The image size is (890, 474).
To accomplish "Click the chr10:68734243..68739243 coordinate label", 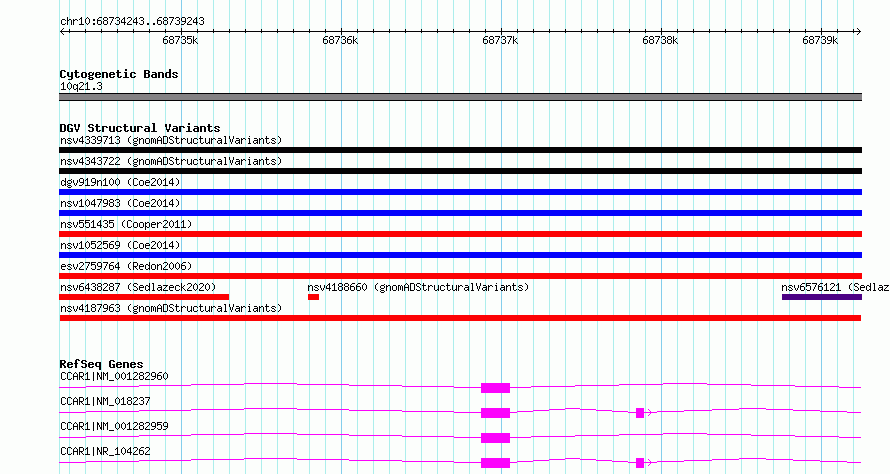I will (x=132, y=22).
